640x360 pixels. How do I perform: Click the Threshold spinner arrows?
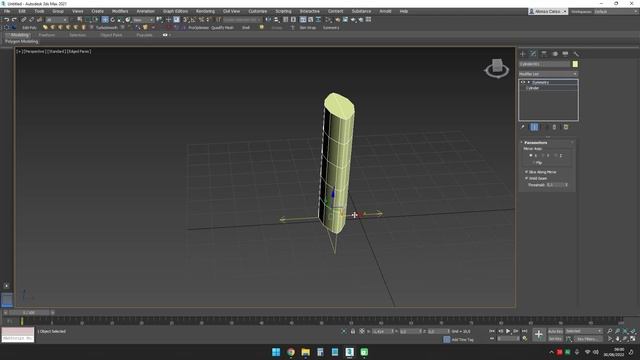tap(567, 185)
